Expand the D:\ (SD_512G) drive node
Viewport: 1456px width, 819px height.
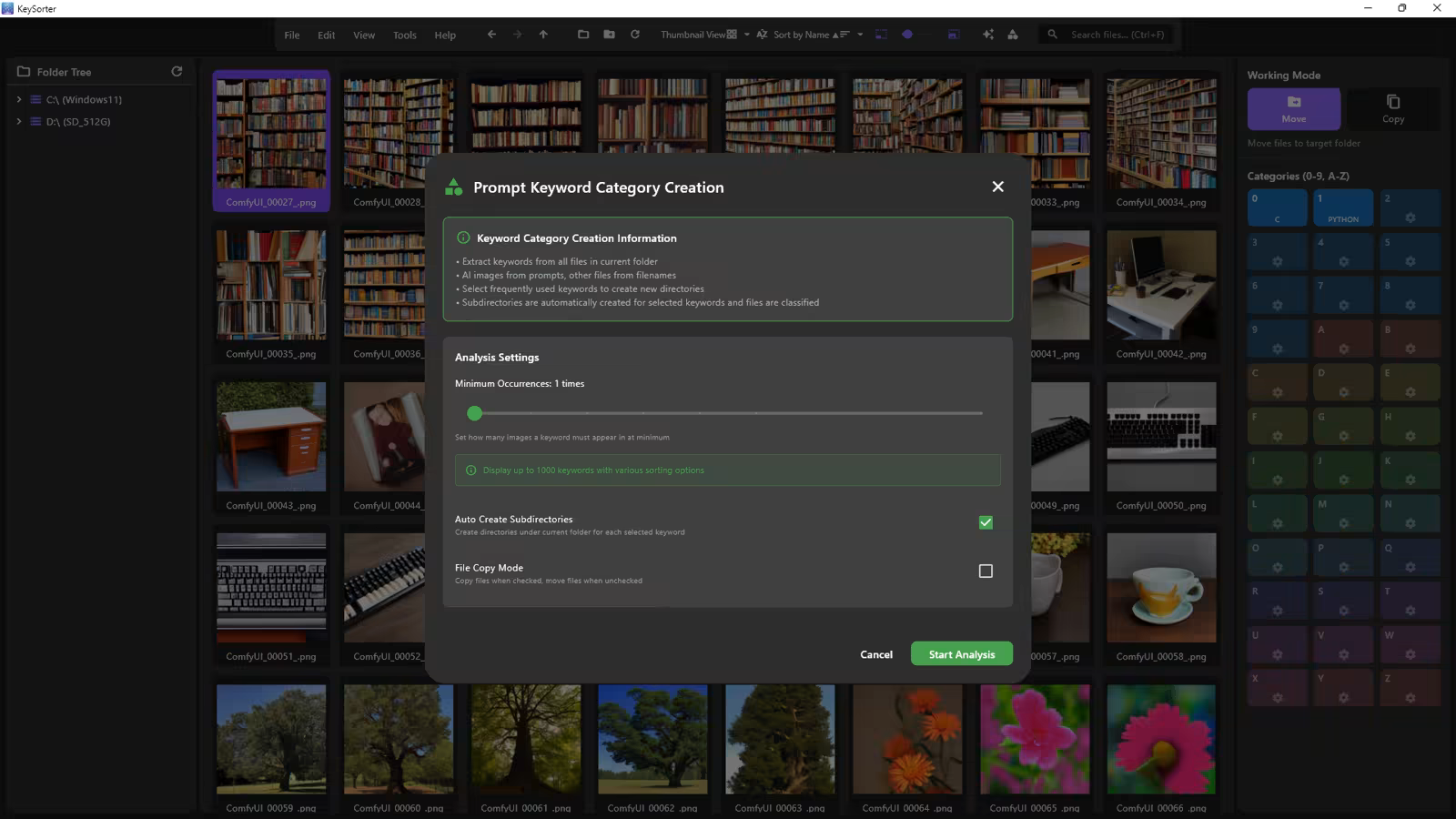[19, 121]
